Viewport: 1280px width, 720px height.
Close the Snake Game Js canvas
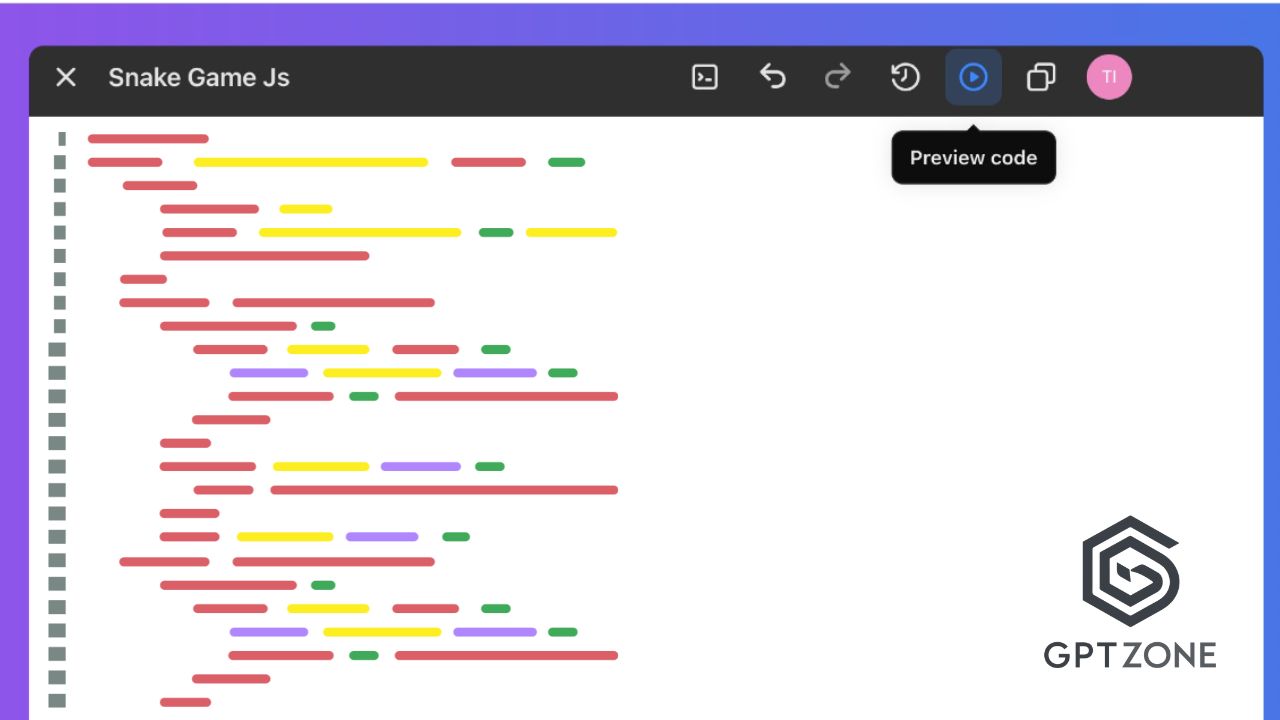coord(66,77)
